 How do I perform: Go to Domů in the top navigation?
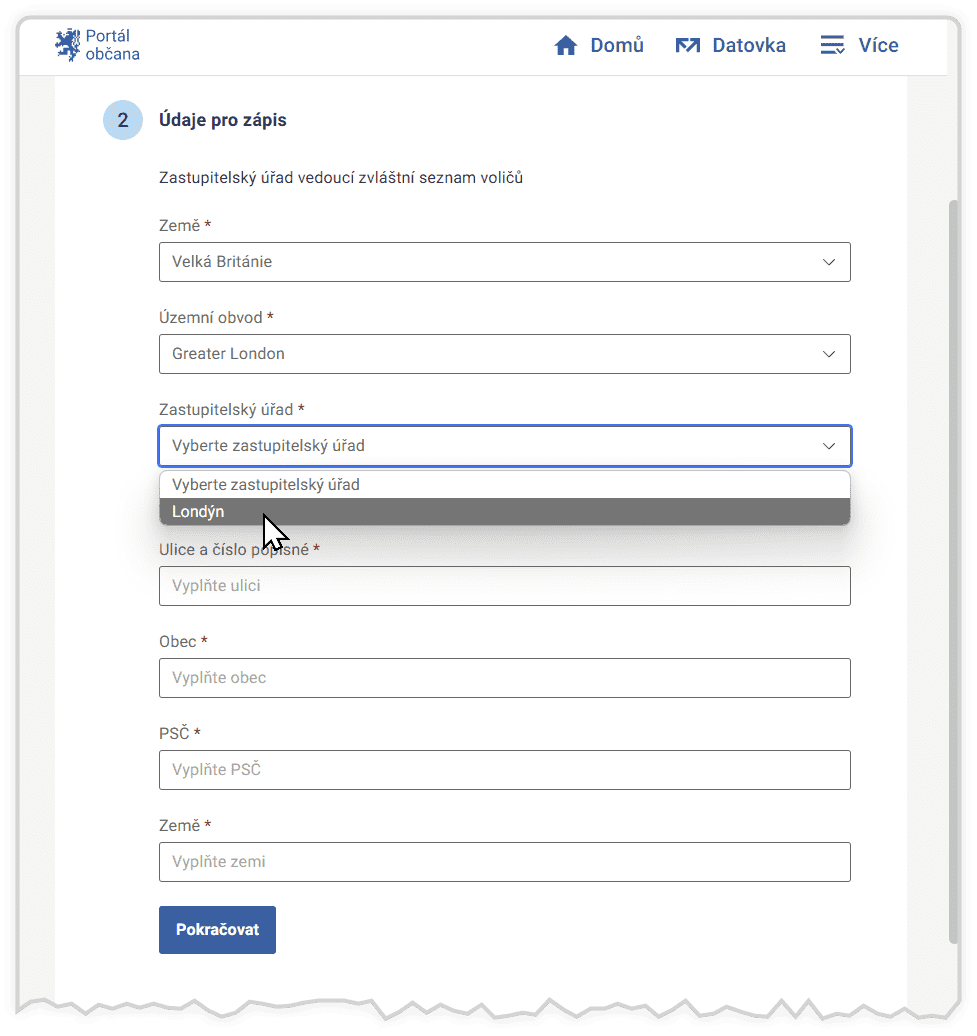tap(617, 46)
